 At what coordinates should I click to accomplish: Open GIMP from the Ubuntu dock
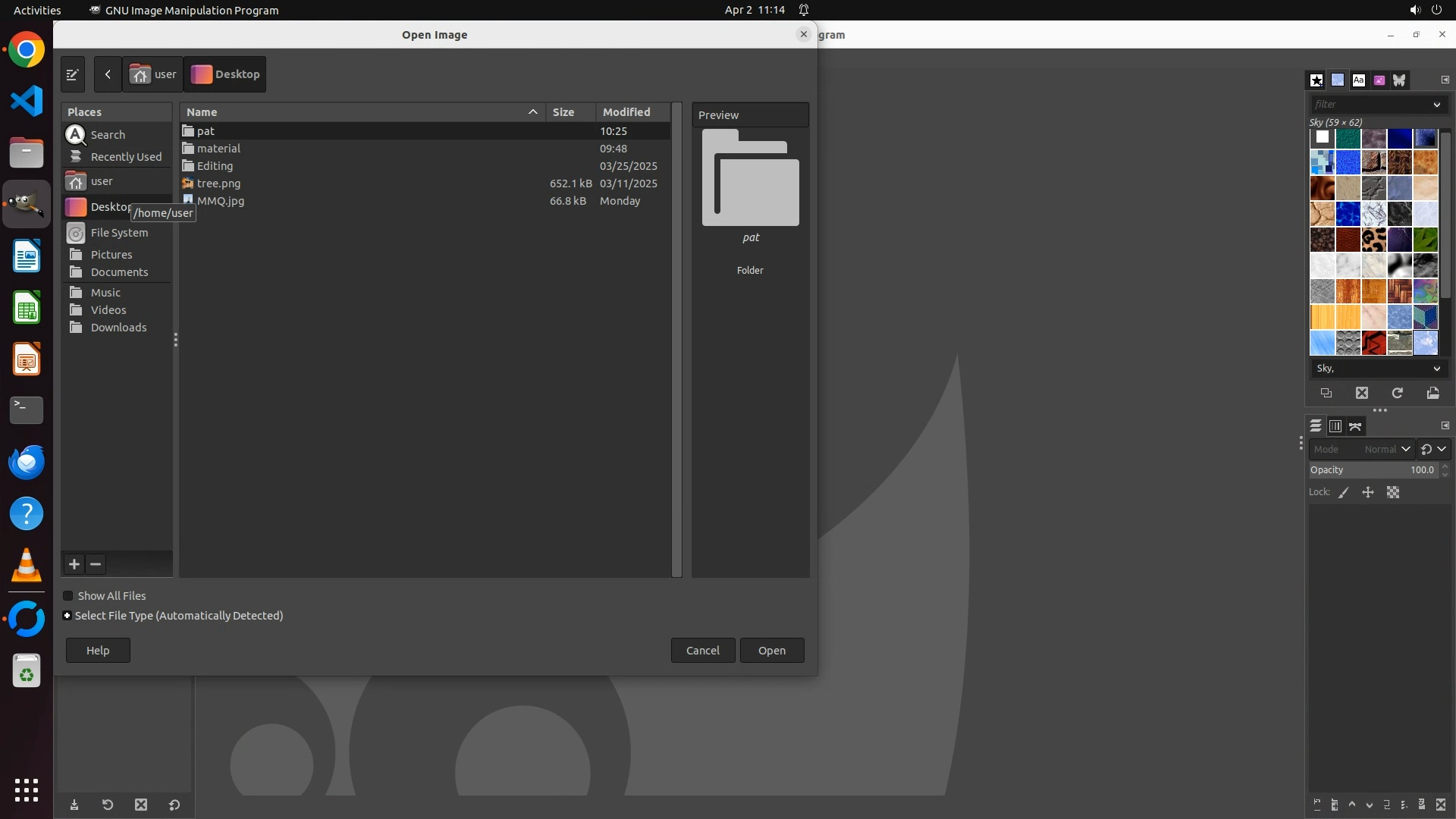tap(27, 205)
